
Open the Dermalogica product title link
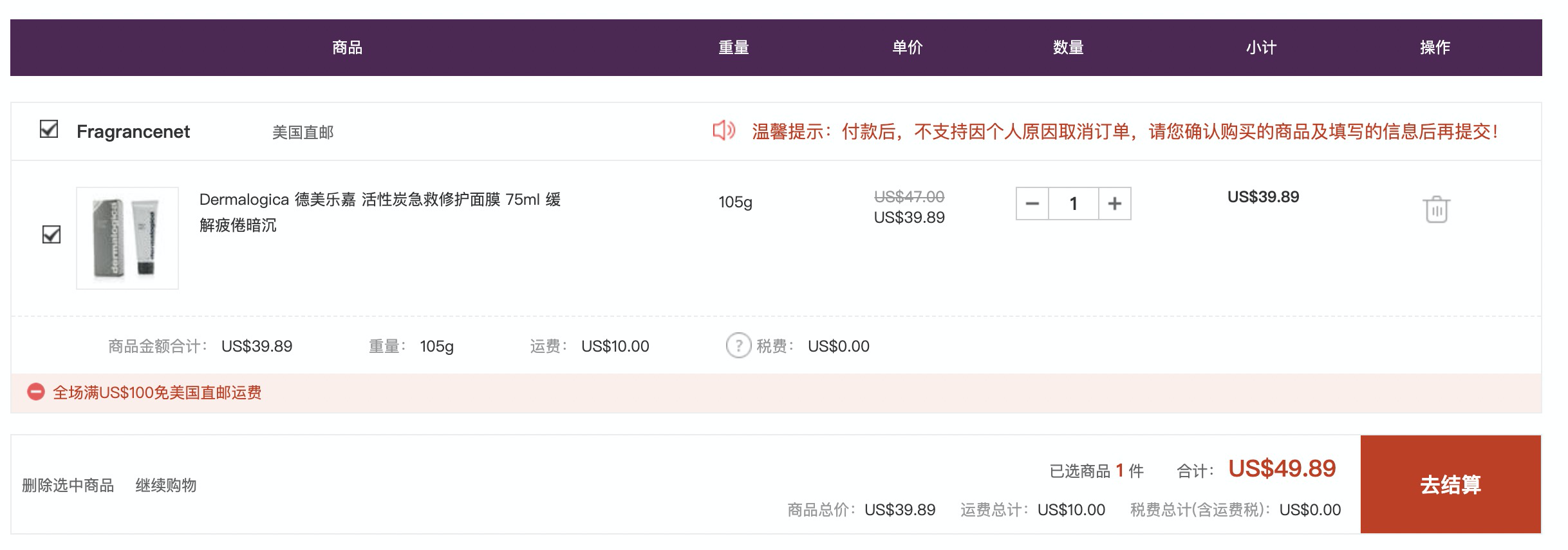pyautogui.click(x=380, y=212)
